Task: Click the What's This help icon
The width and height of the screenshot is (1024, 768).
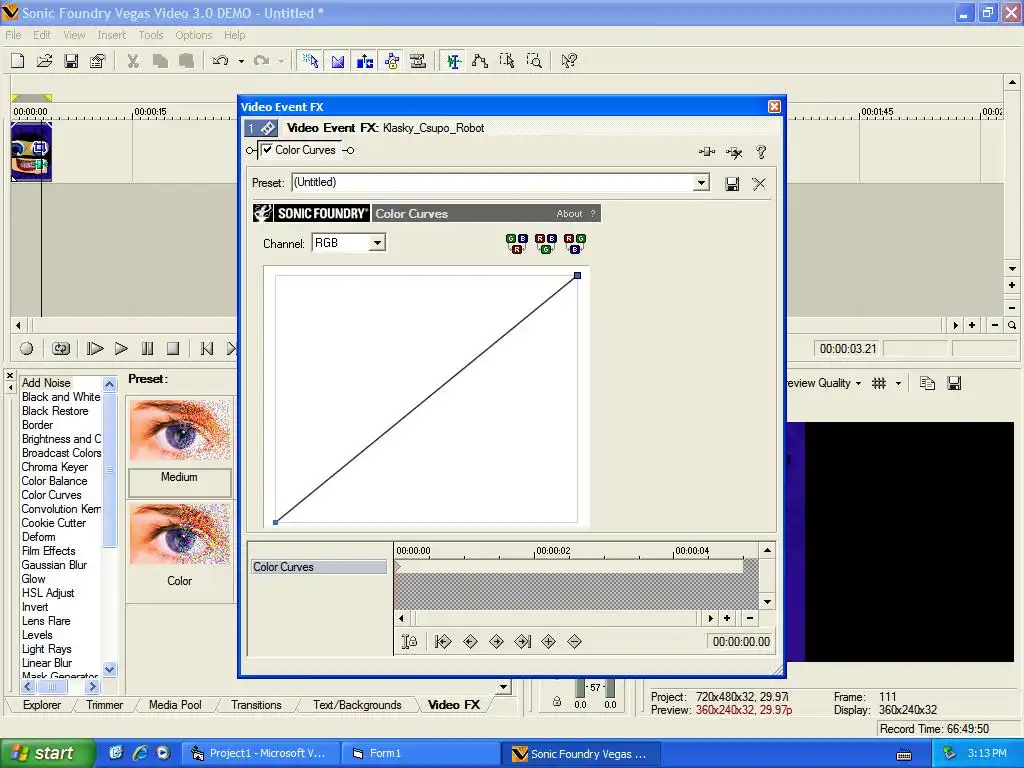Action: click(x=569, y=61)
